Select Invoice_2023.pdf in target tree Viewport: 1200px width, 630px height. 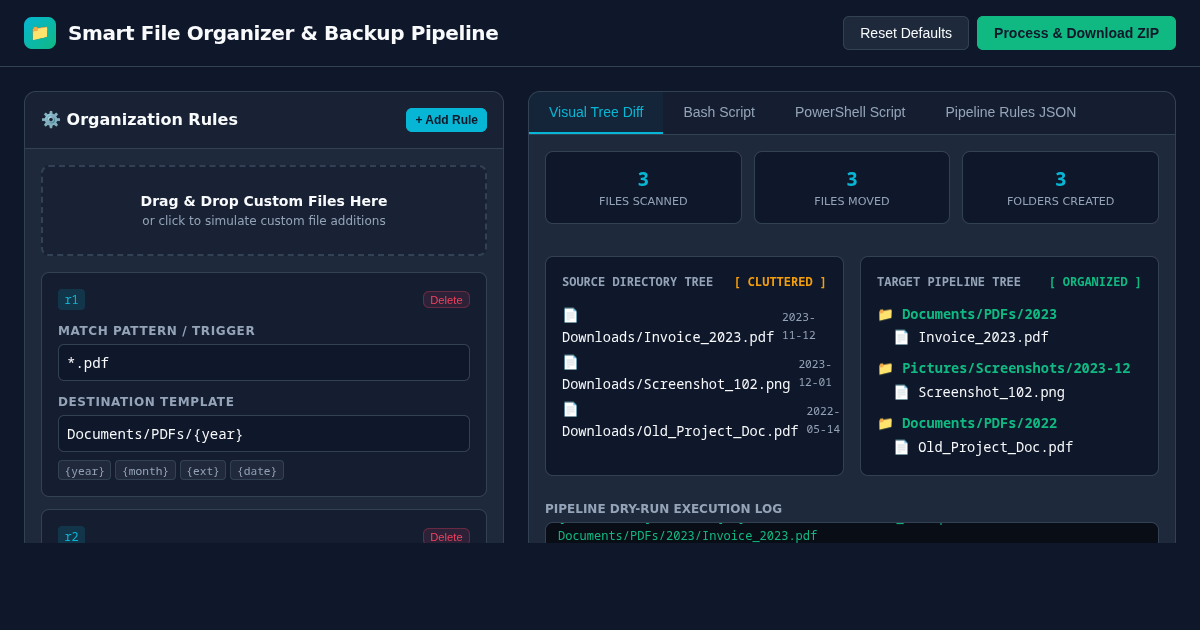coord(983,337)
